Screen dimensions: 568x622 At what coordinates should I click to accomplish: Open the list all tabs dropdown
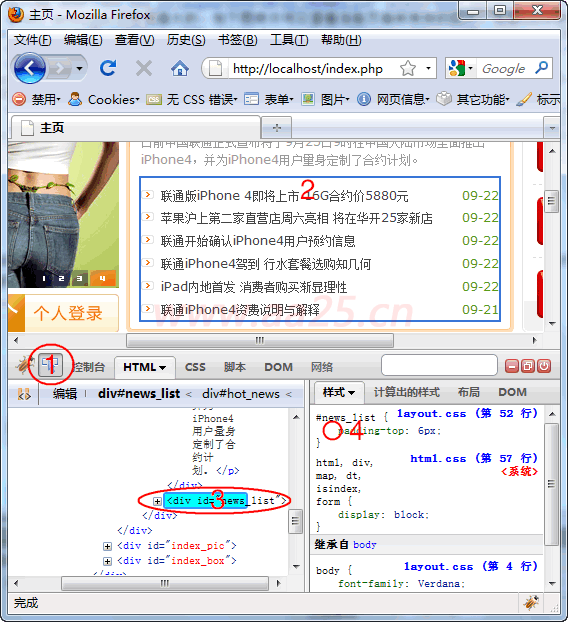(552, 128)
